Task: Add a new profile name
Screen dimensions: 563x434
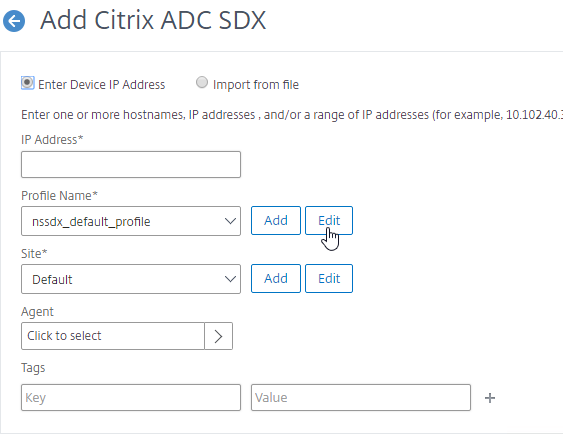Action: (276, 220)
